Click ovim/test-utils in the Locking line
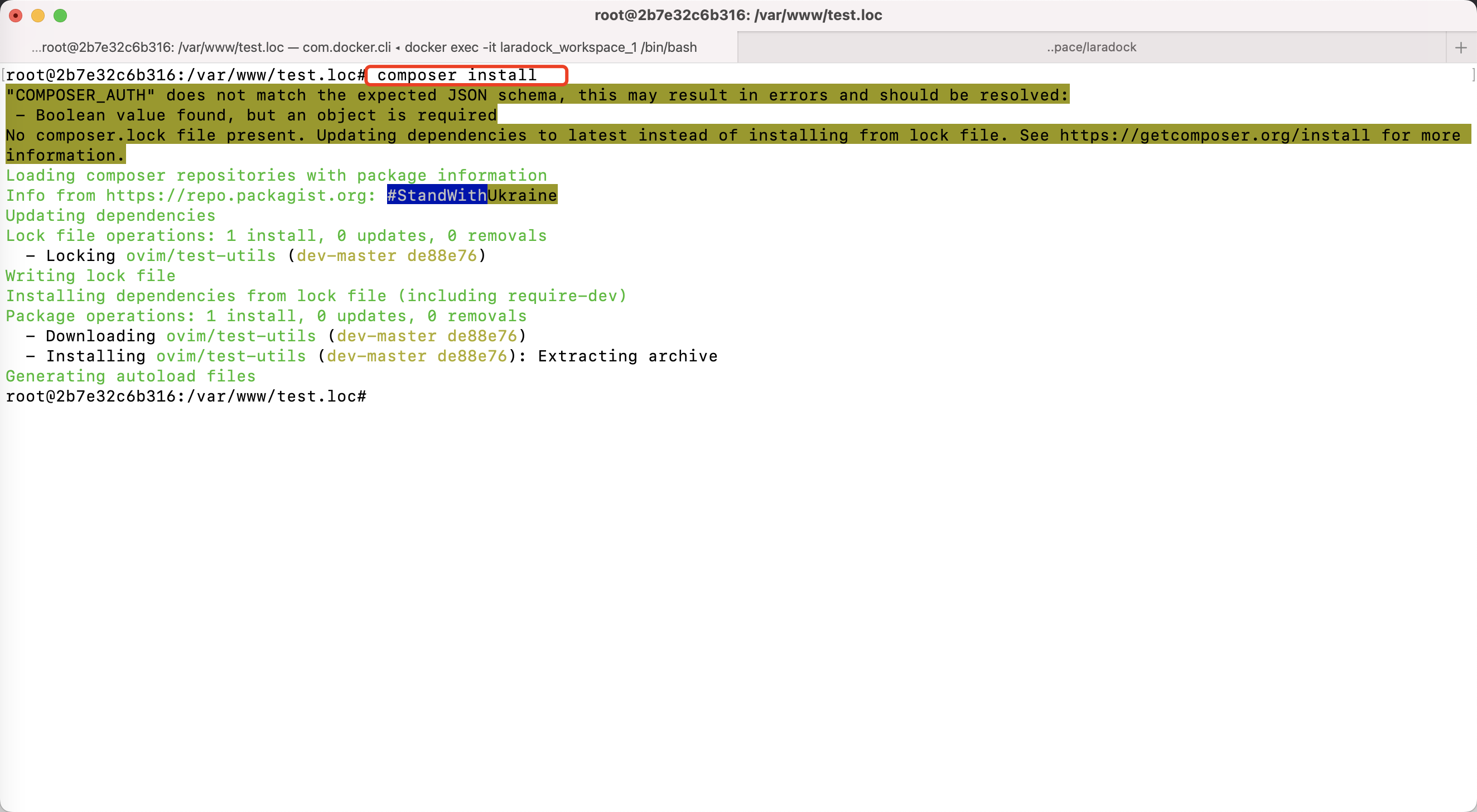Image resolution: width=1477 pixels, height=812 pixels. tap(201, 256)
